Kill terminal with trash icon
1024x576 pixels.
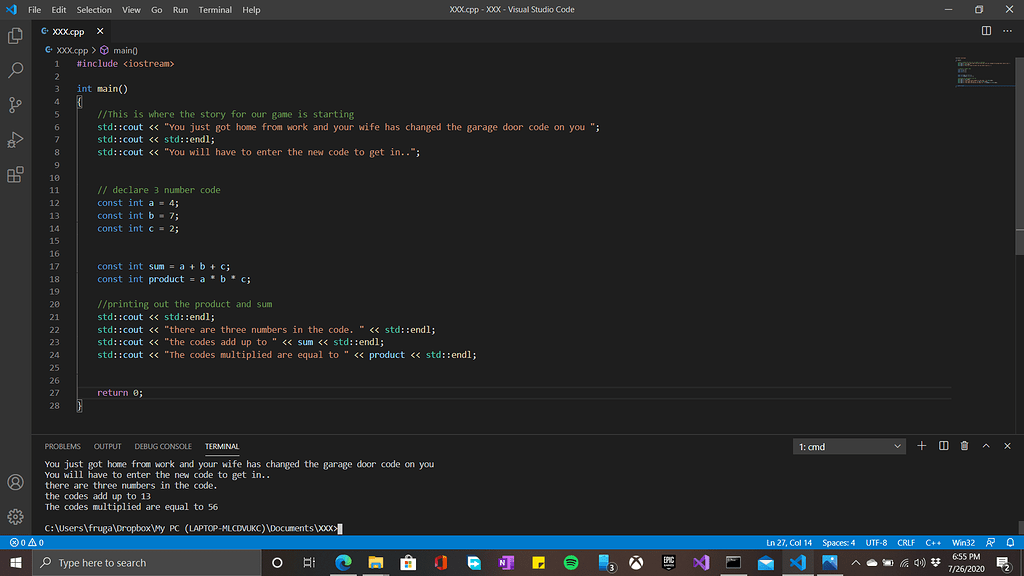[x=965, y=446]
